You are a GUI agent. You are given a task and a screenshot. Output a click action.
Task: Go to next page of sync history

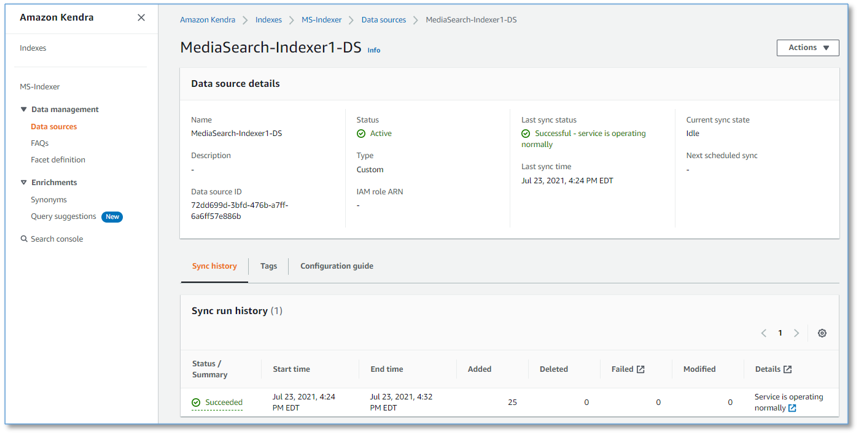click(x=796, y=333)
